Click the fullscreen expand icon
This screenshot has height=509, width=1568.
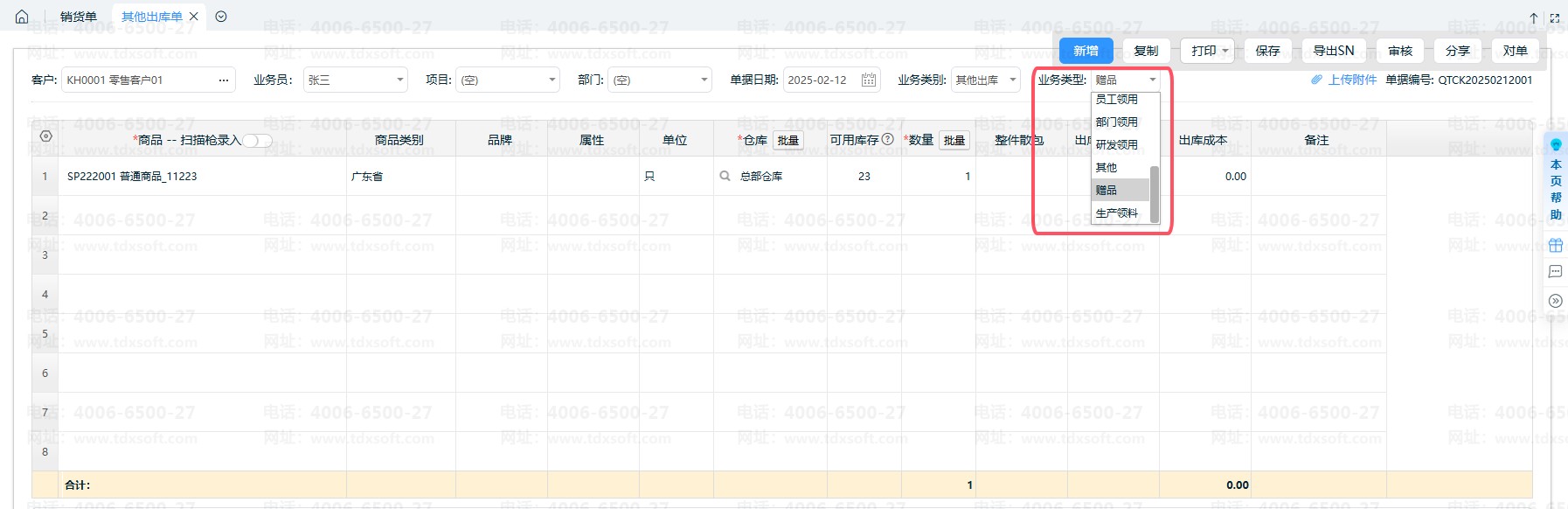coord(1554,17)
